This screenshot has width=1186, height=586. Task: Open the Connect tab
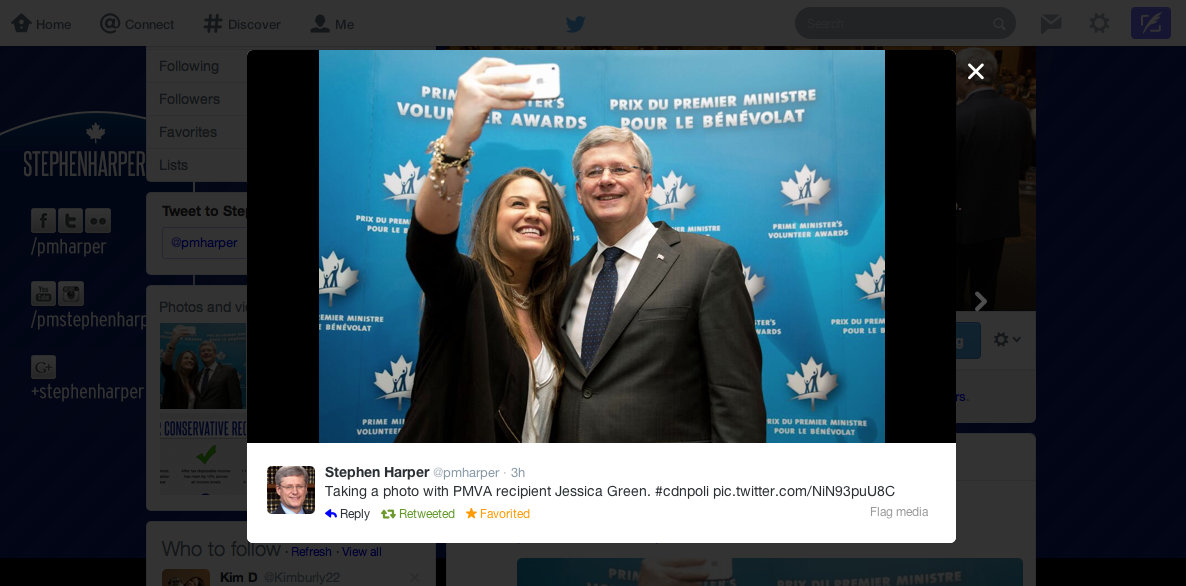[137, 24]
